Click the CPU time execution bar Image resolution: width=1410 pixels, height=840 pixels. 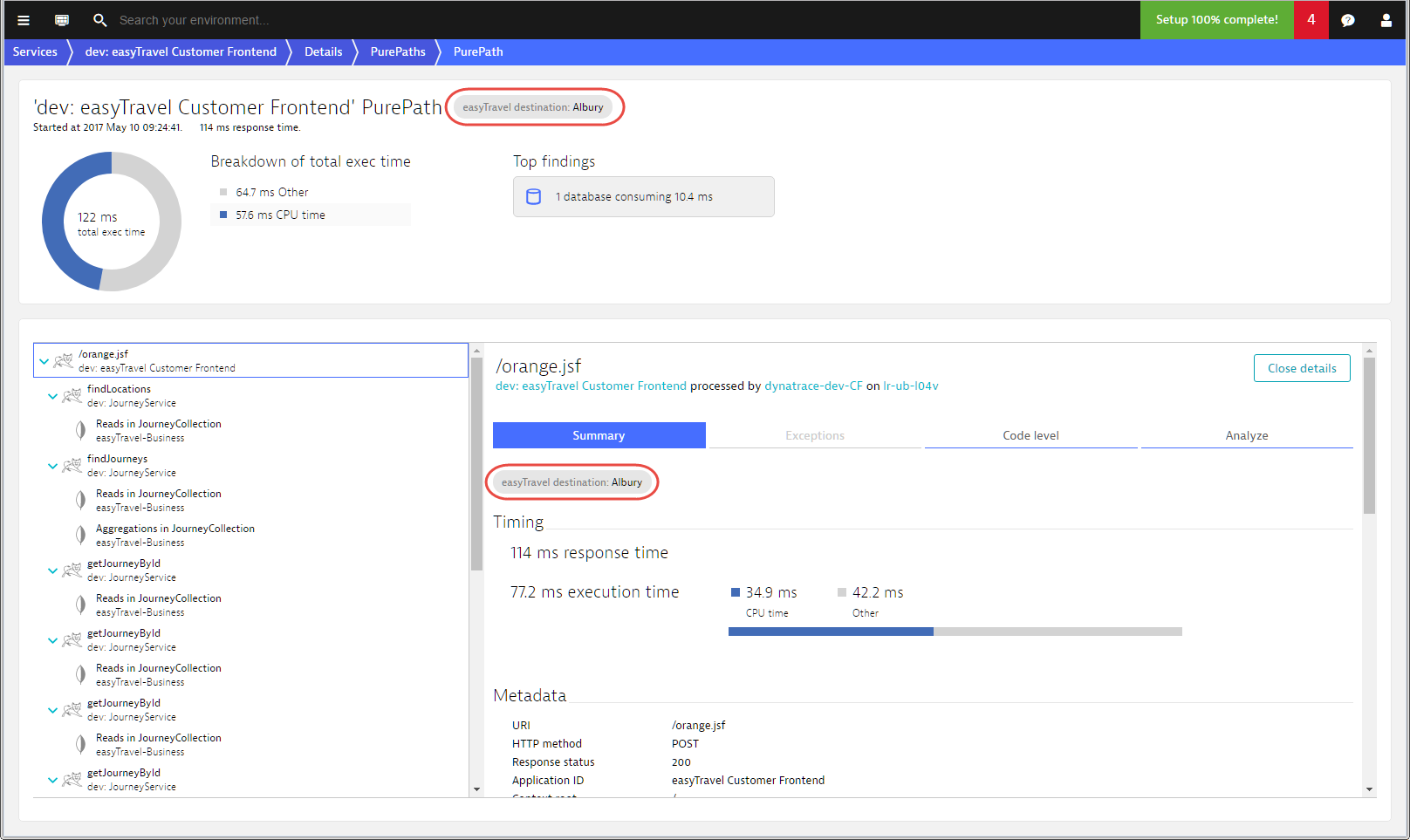coord(831,632)
